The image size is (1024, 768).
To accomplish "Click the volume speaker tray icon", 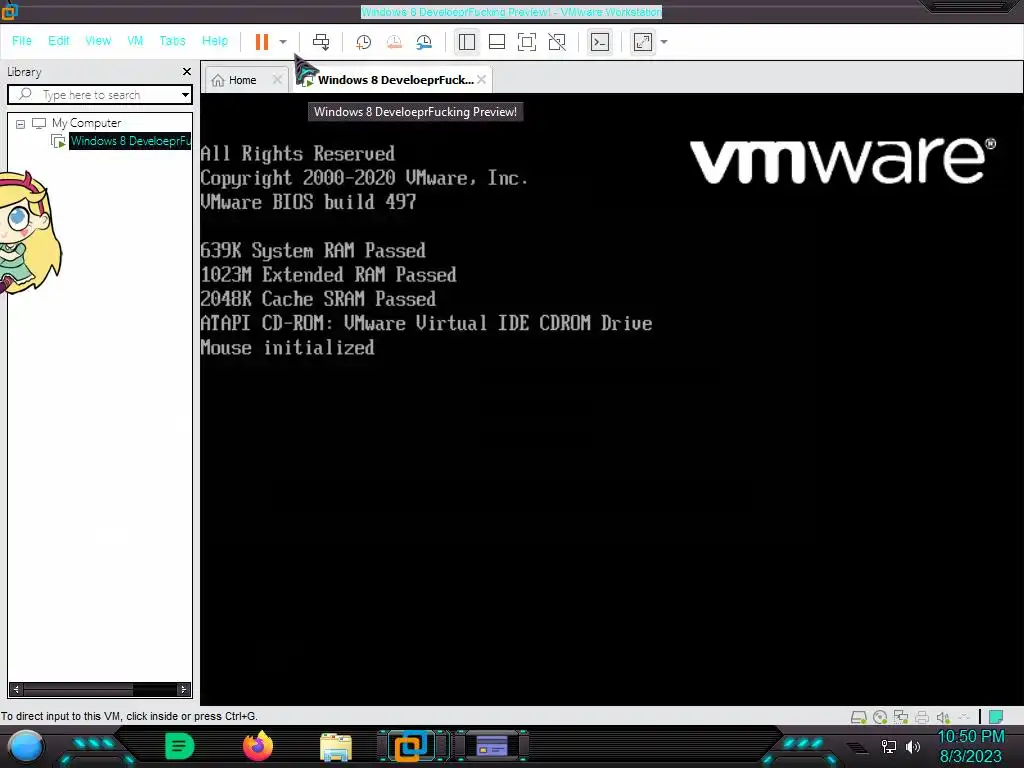I will 913,746.
